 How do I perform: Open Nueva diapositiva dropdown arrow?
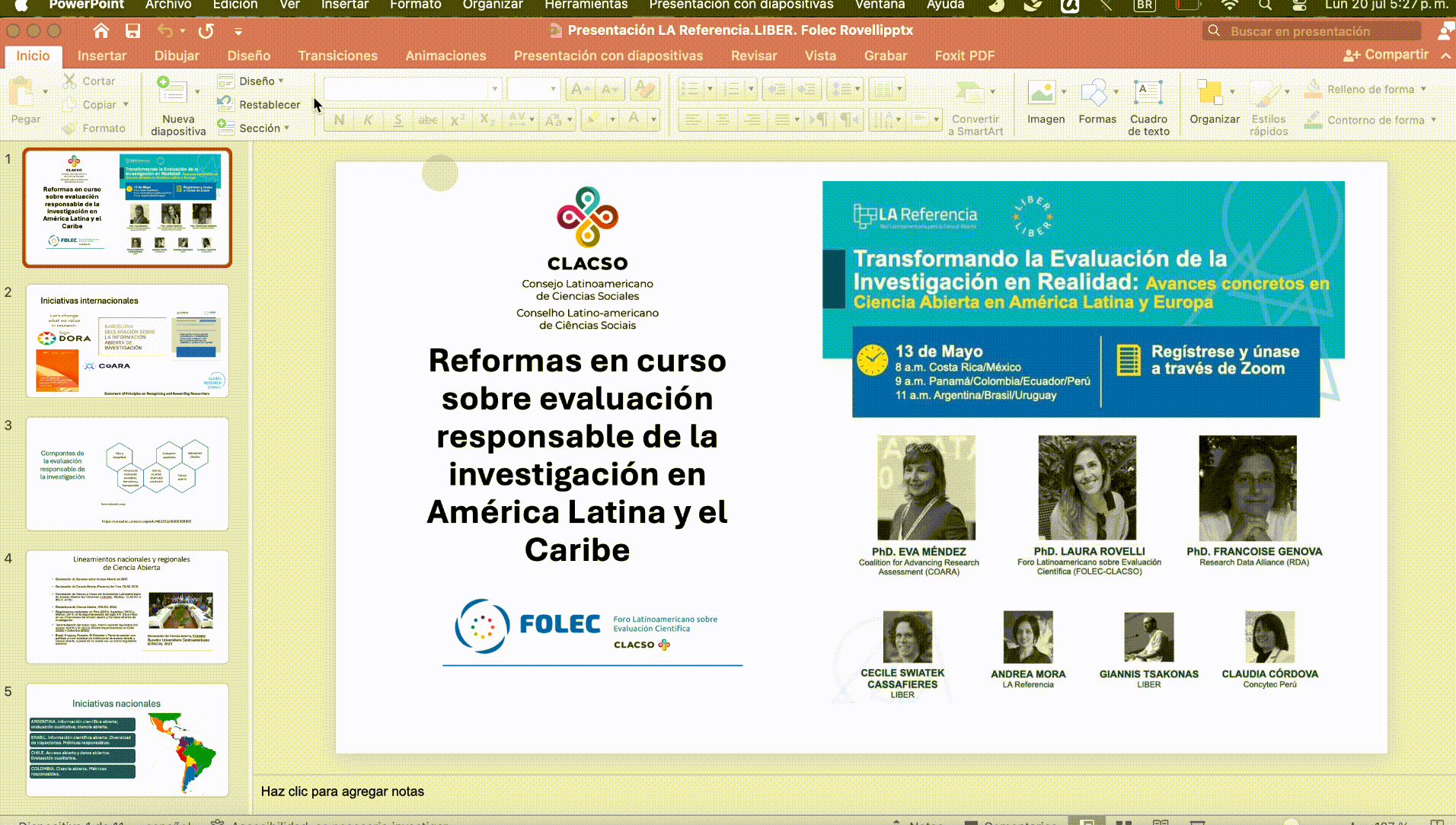[197, 92]
